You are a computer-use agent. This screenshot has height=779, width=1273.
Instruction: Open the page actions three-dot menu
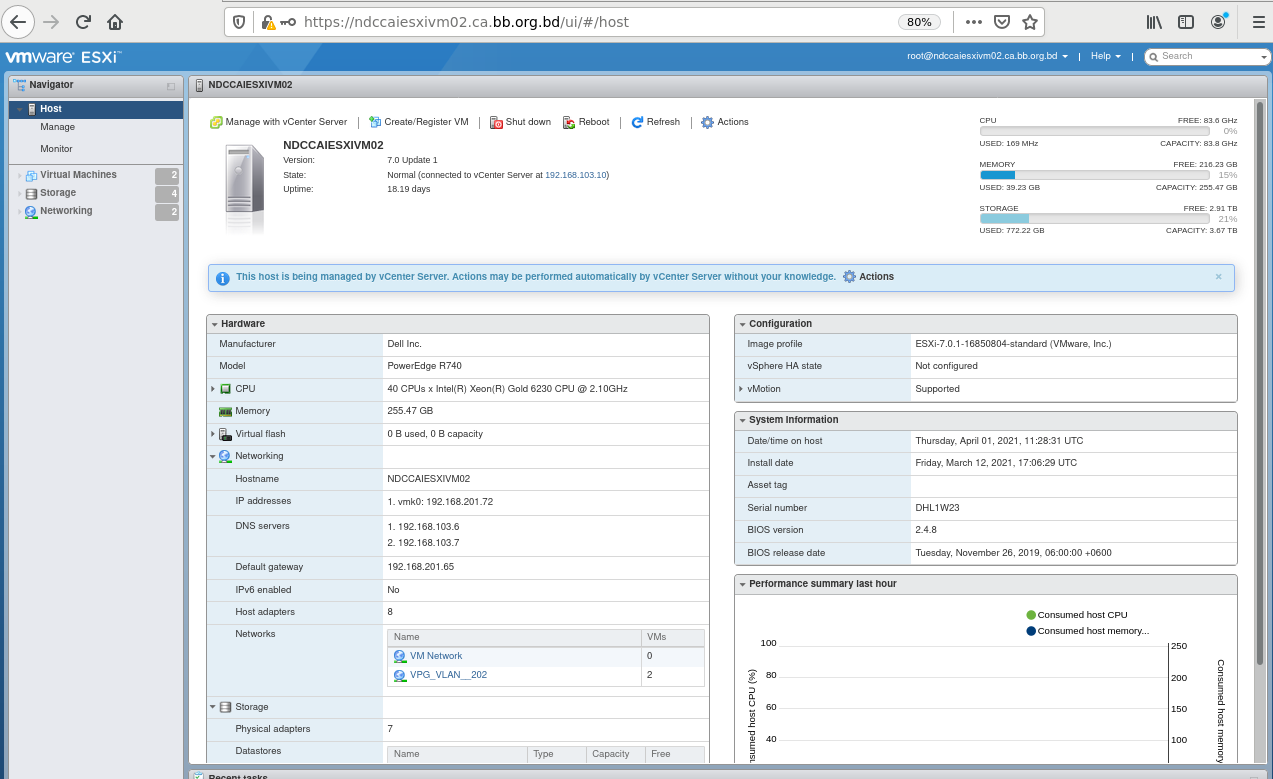[974, 21]
